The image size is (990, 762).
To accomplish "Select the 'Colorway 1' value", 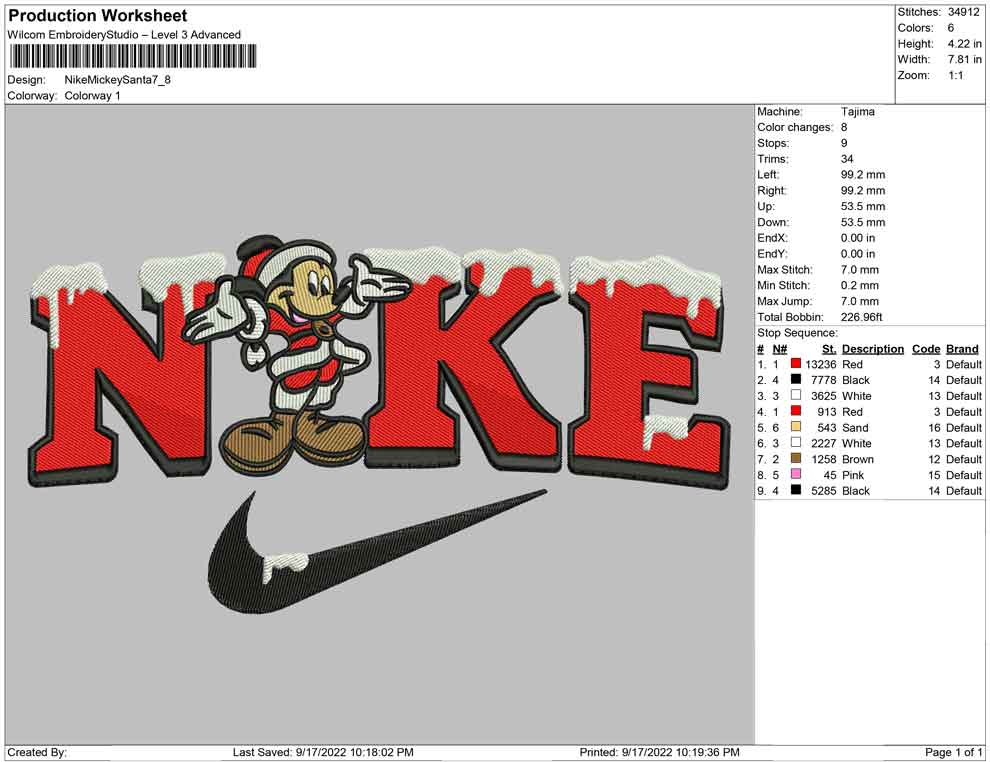I will click(92, 96).
